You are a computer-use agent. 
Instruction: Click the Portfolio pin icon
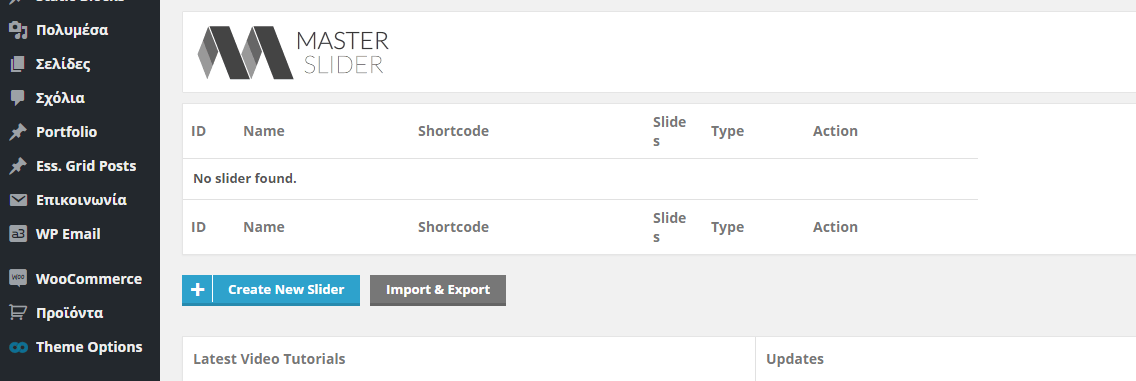tap(18, 132)
